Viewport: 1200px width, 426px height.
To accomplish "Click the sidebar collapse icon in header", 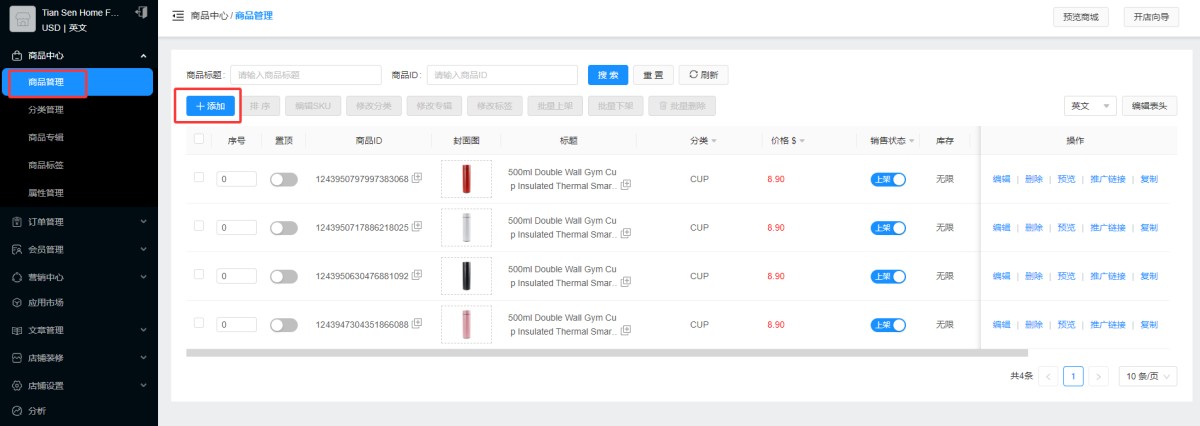I will tap(178, 16).
